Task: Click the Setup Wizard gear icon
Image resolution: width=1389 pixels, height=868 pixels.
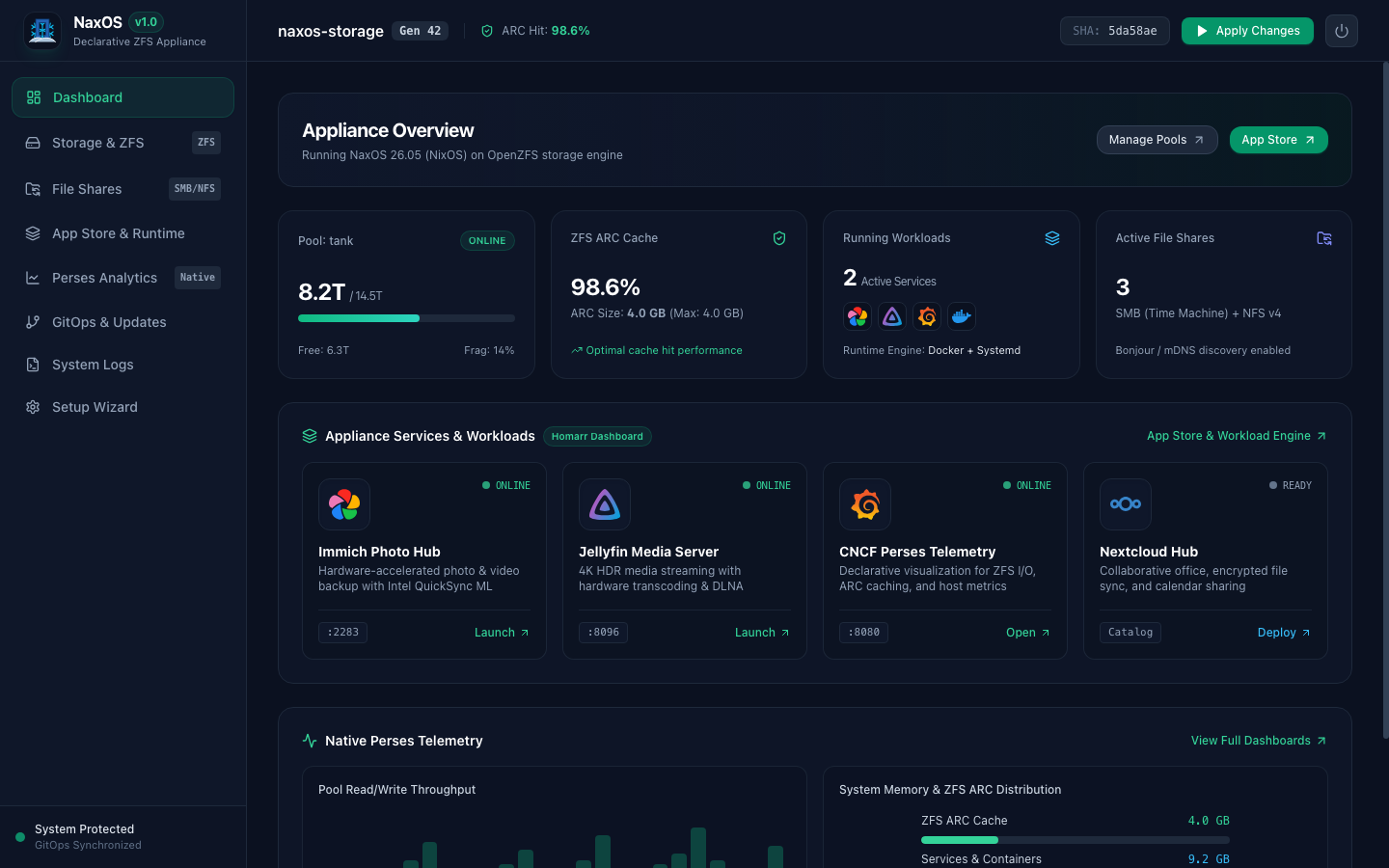Action: [33, 407]
